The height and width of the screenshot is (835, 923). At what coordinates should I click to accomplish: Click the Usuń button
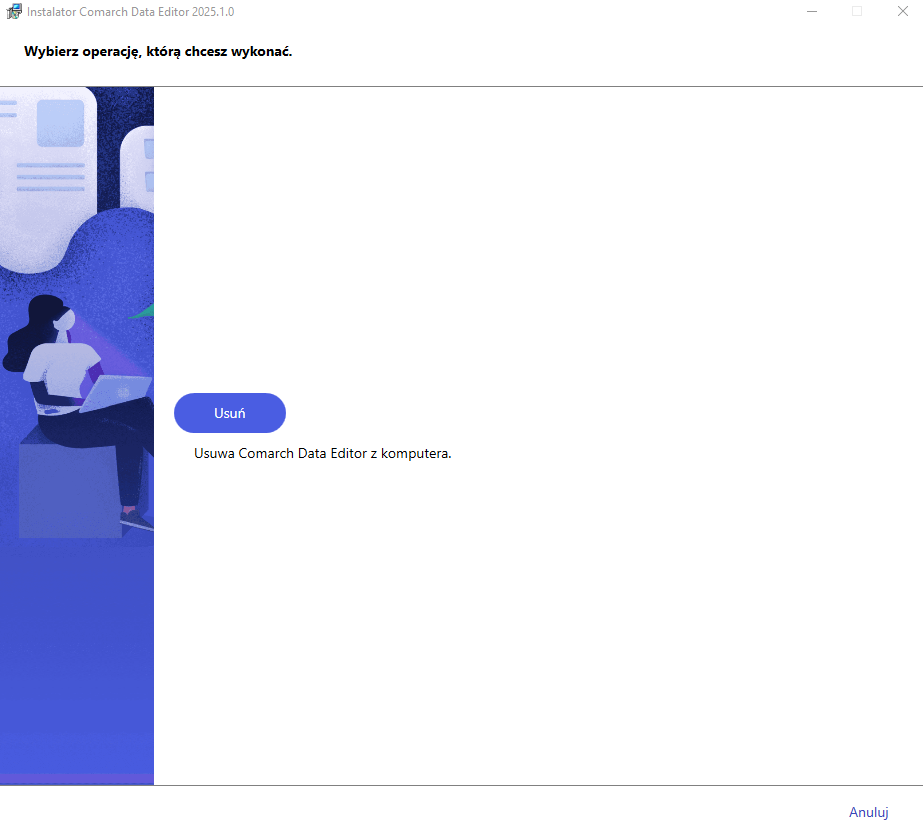230,413
